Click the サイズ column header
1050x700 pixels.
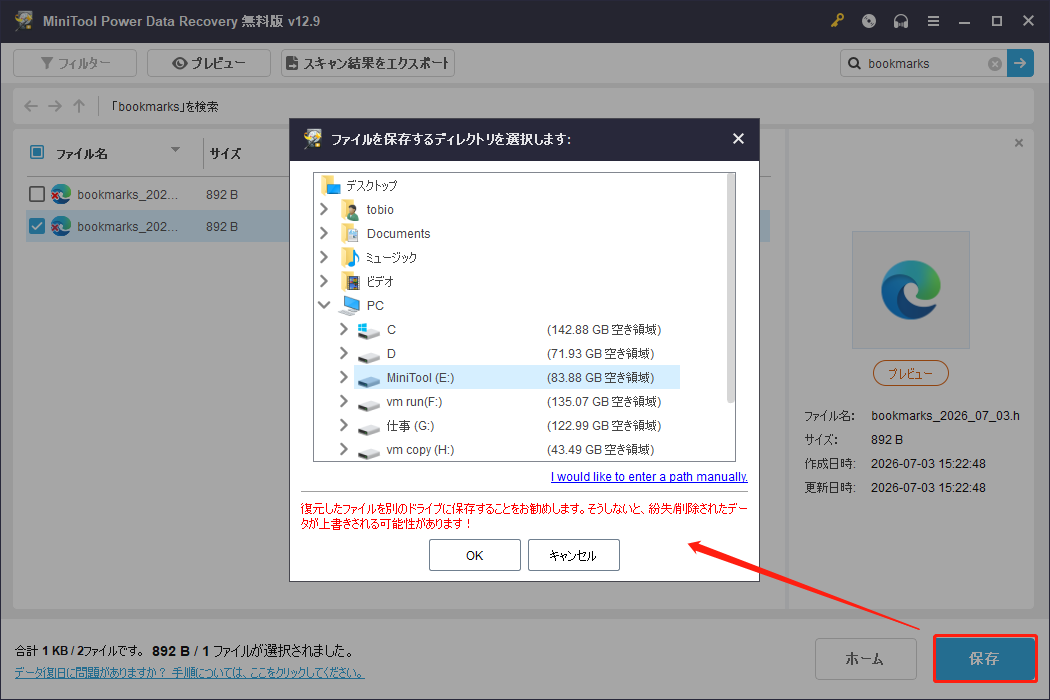click(226, 153)
